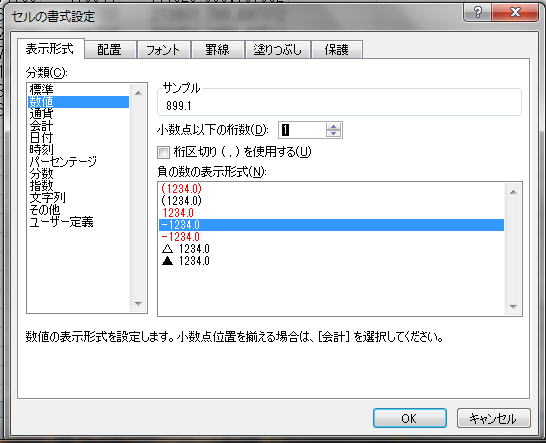
Task: Click negative format list scroll up arrow
Action: click(513, 192)
